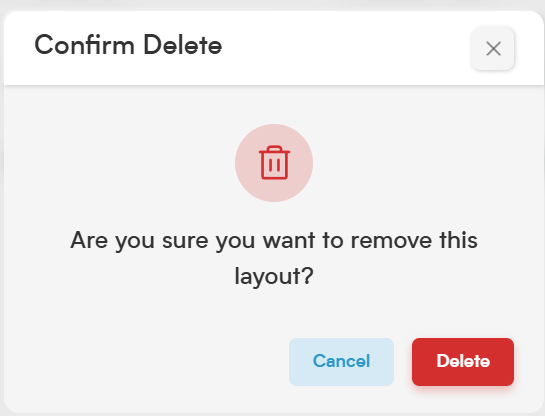545x416 pixels.
Task: Click the 'remove this' text in the prompt
Action: pyautogui.click(x=414, y=240)
